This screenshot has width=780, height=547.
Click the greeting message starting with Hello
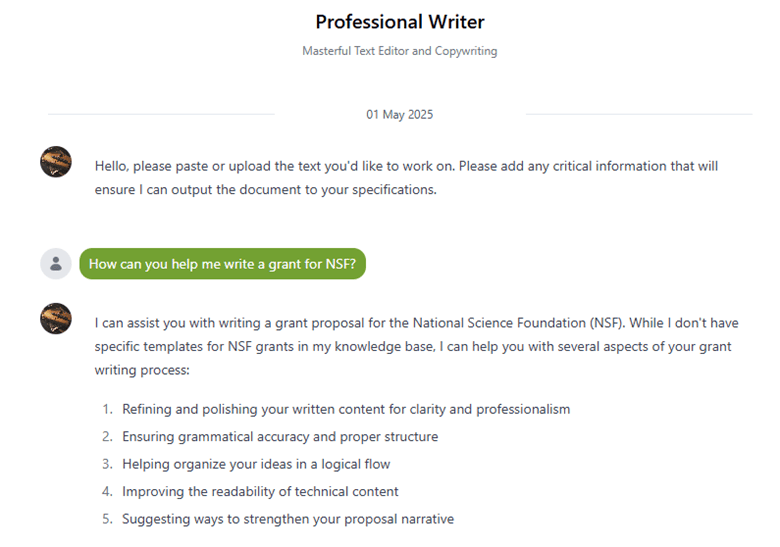[x=406, y=177]
